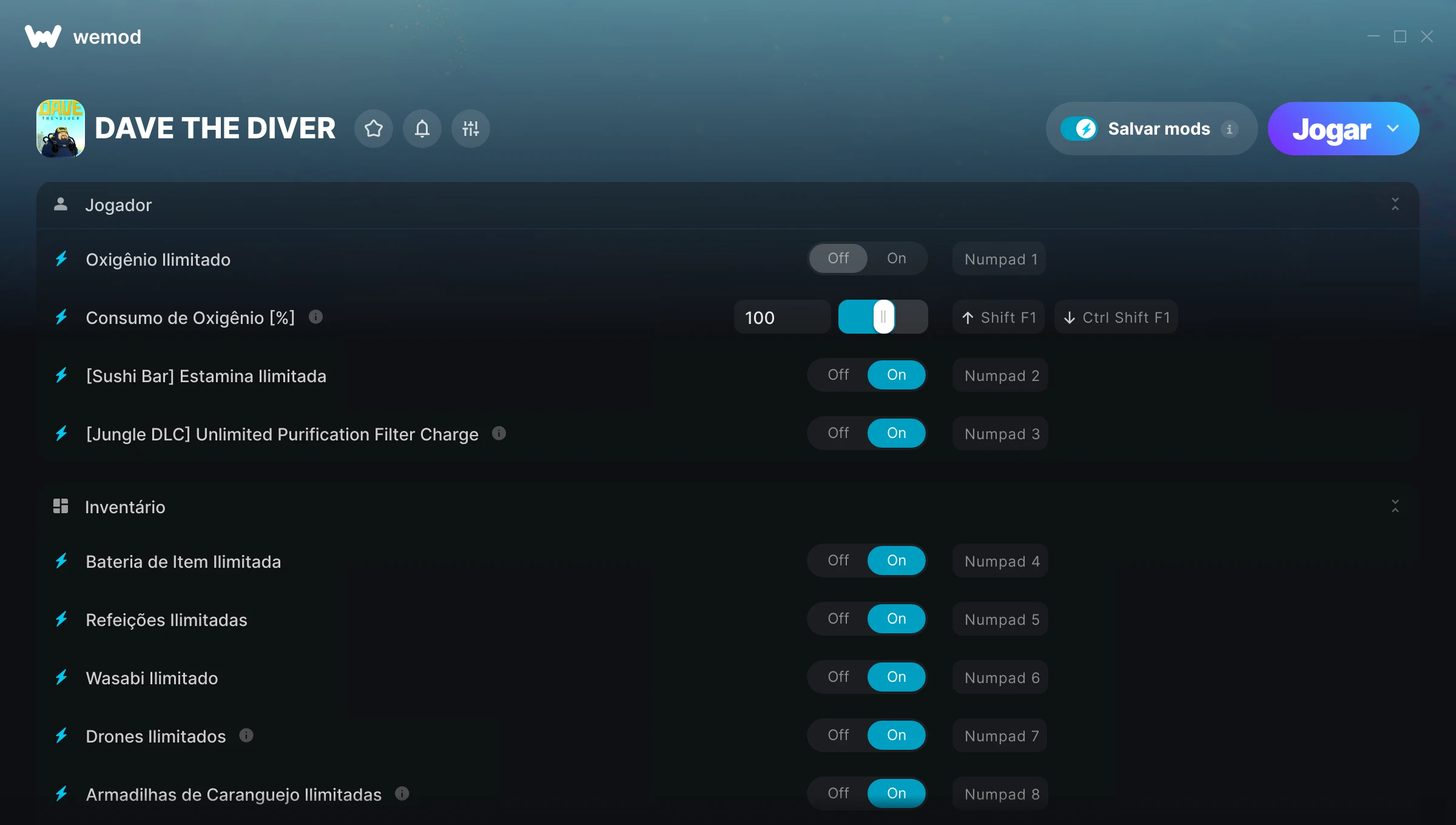Edit the oxygen consumption value field
The image size is (1456, 825).
[x=782, y=317]
